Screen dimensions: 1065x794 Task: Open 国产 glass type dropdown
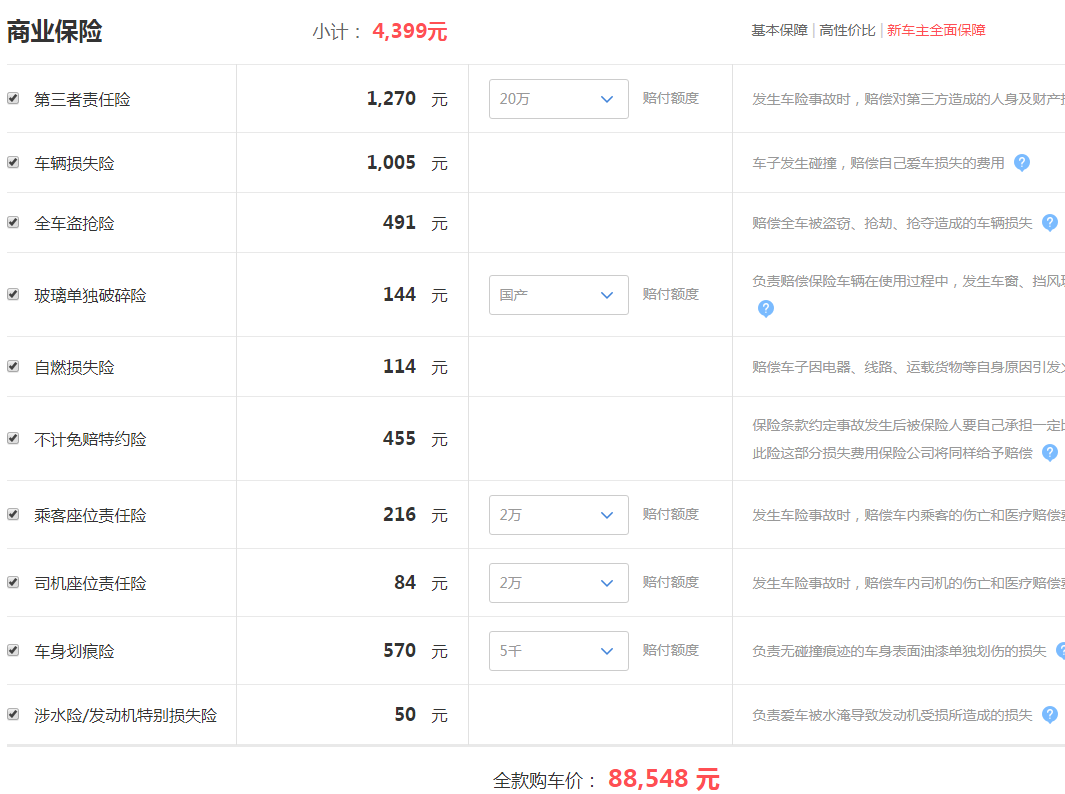click(x=558, y=295)
